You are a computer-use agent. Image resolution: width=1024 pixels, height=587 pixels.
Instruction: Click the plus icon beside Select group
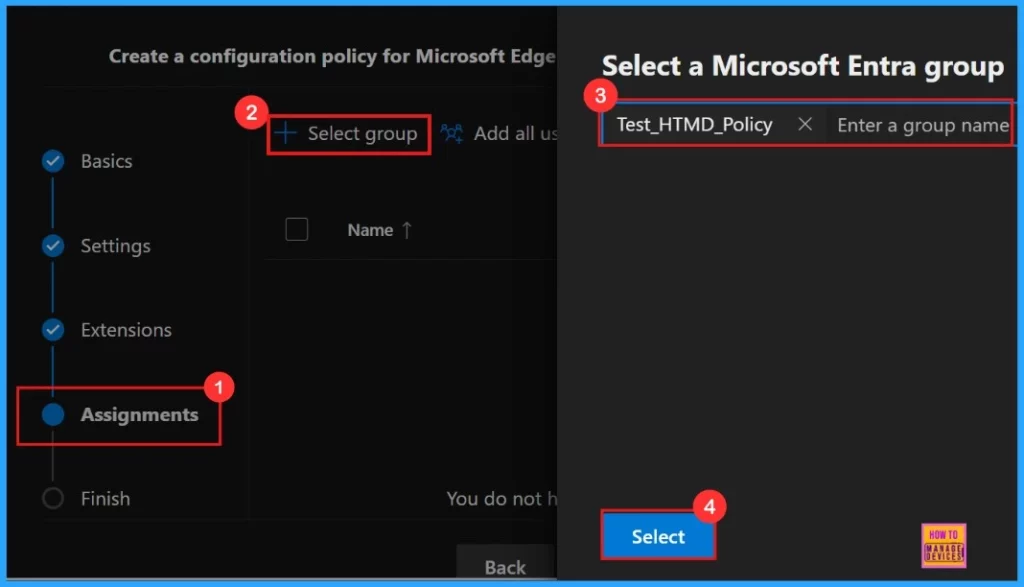click(285, 133)
